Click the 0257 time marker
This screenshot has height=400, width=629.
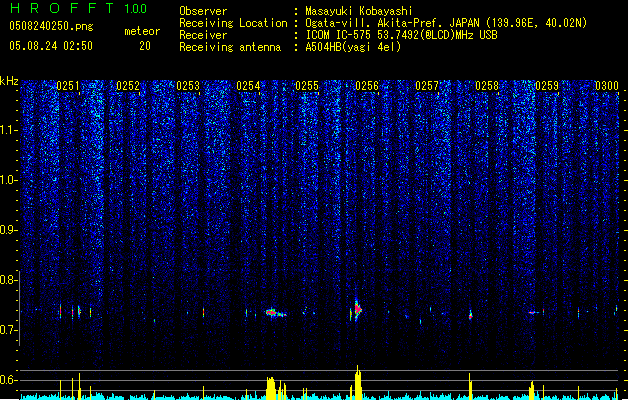[427, 86]
